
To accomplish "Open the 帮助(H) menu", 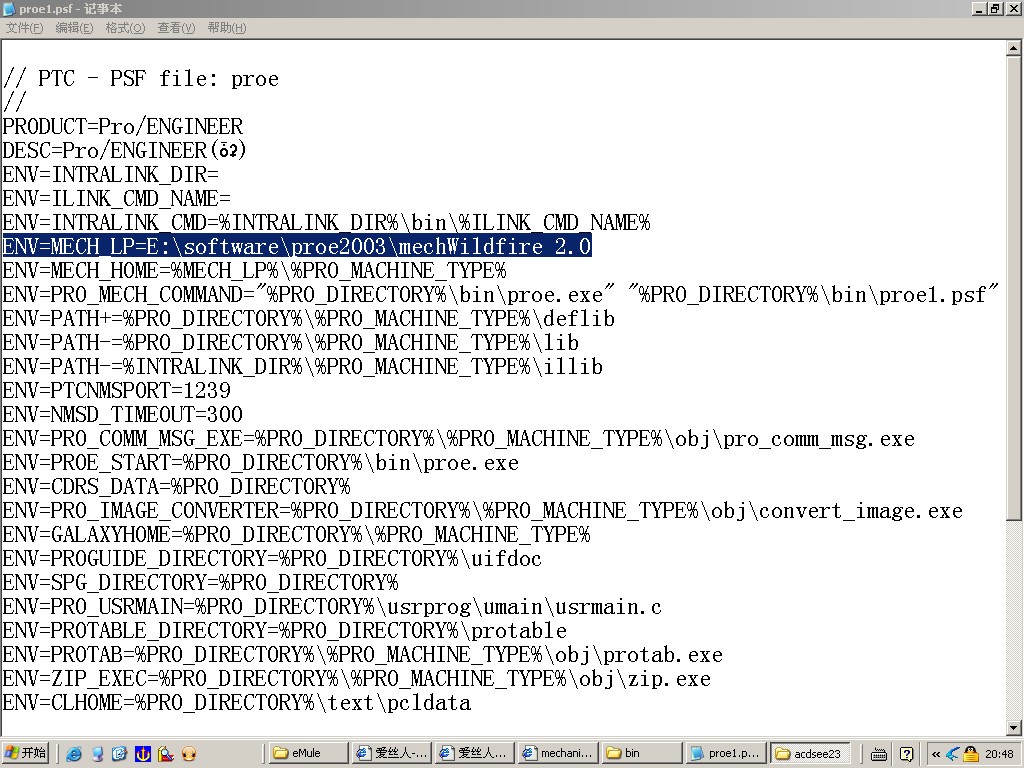I will [x=227, y=28].
